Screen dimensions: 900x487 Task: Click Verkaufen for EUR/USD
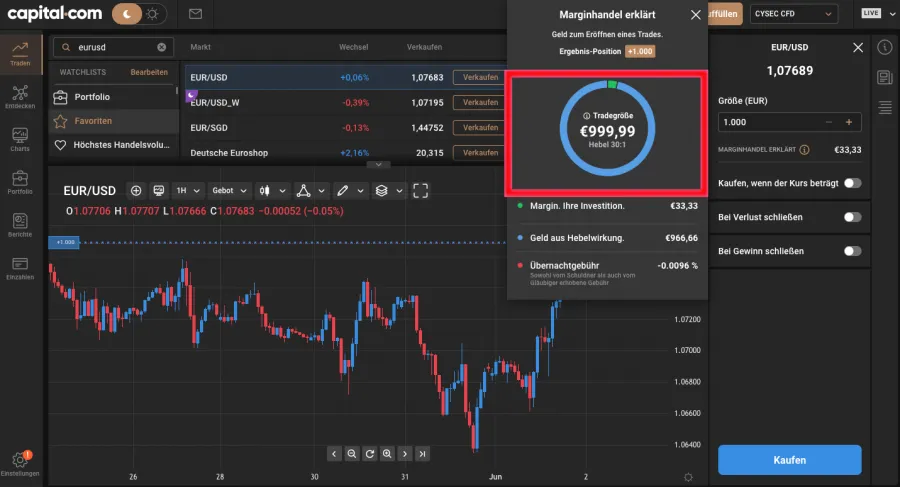click(480, 77)
